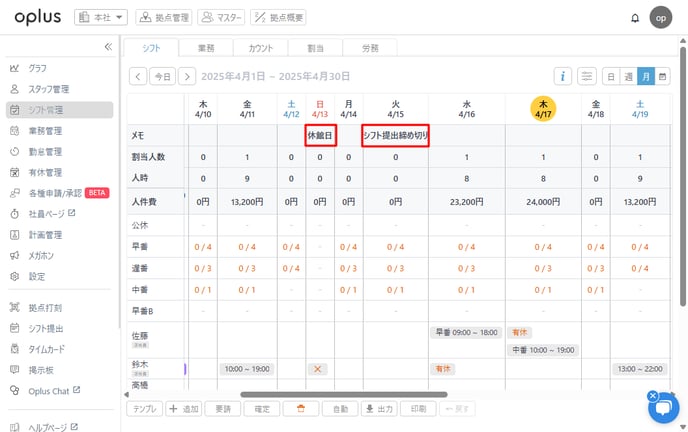Click the info icon button

click(x=564, y=76)
